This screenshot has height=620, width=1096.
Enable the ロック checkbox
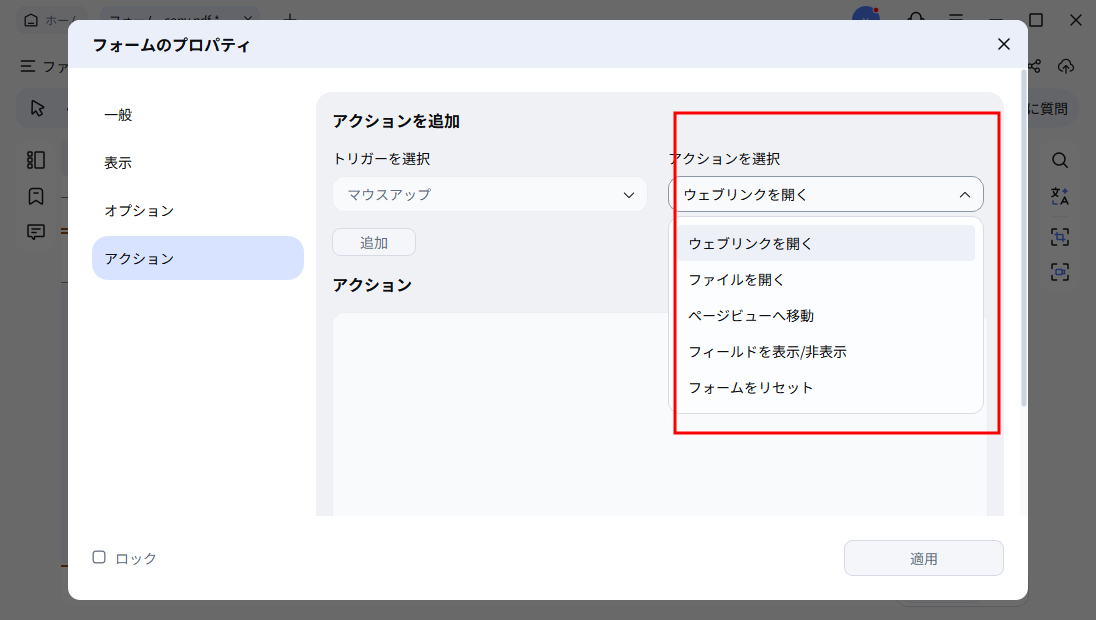pos(98,558)
